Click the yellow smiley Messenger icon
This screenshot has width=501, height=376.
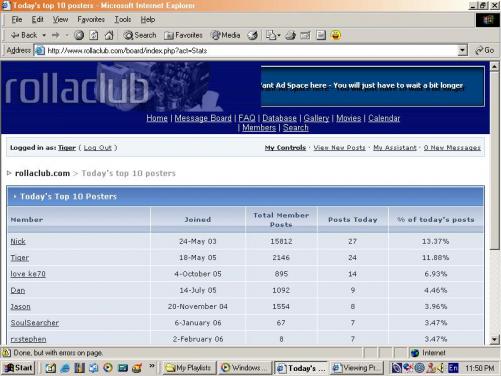336,35
